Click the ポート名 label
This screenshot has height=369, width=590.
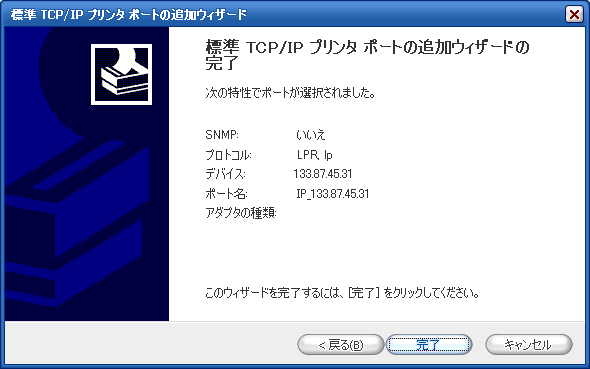click(226, 194)
